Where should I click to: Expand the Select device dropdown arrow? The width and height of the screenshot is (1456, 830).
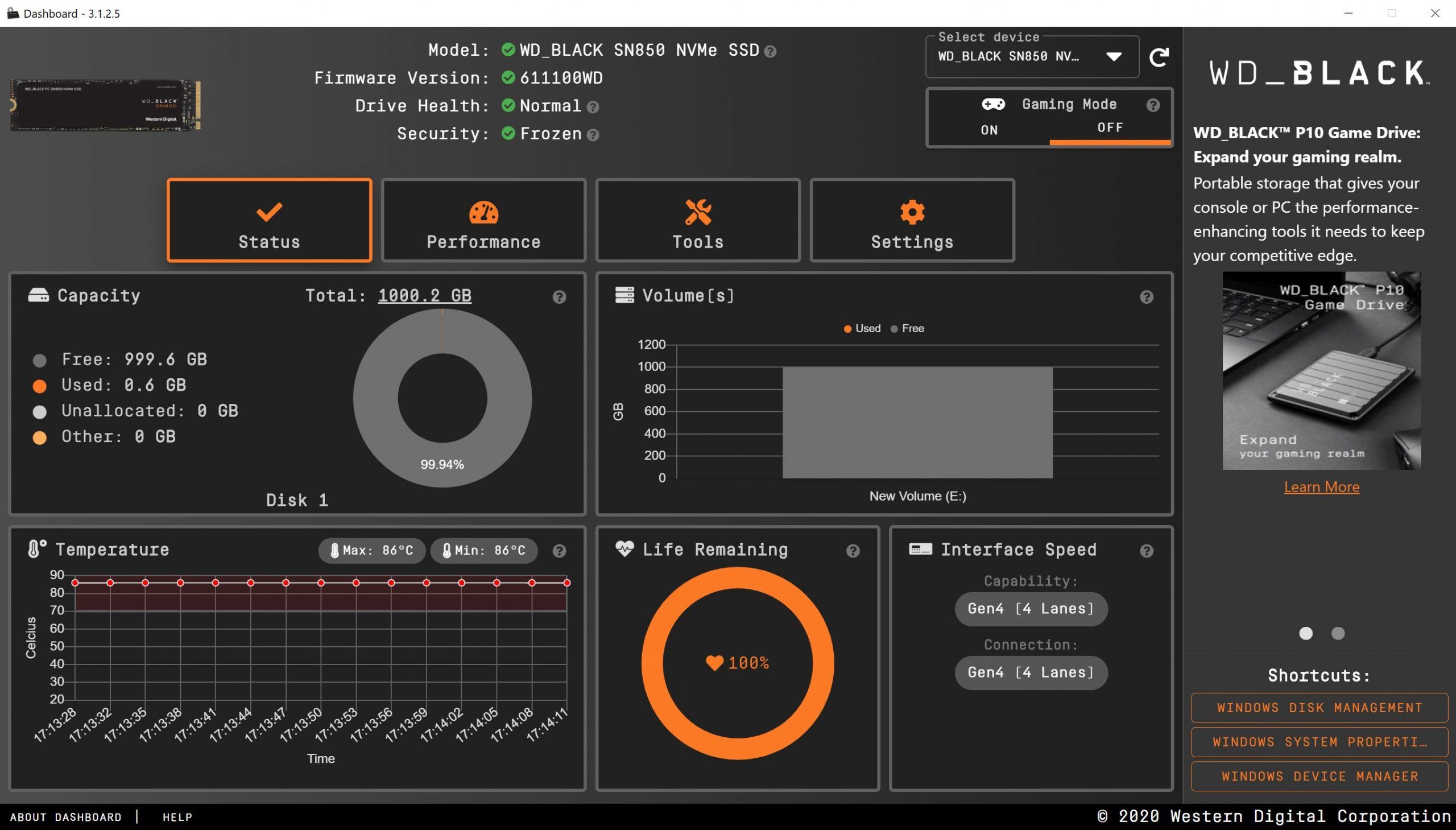(1114, 56)
